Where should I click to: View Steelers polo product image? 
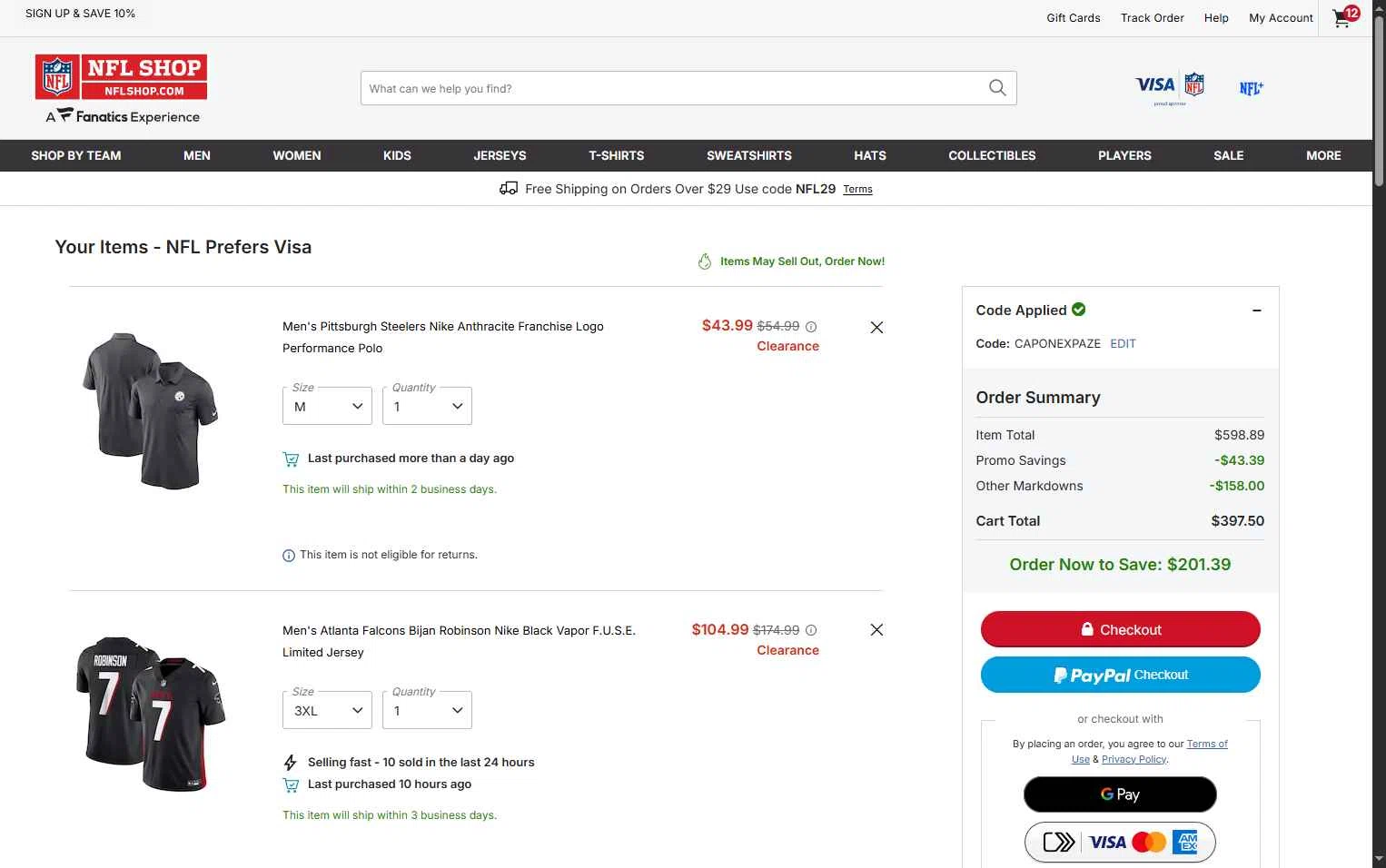pos(151,410)
